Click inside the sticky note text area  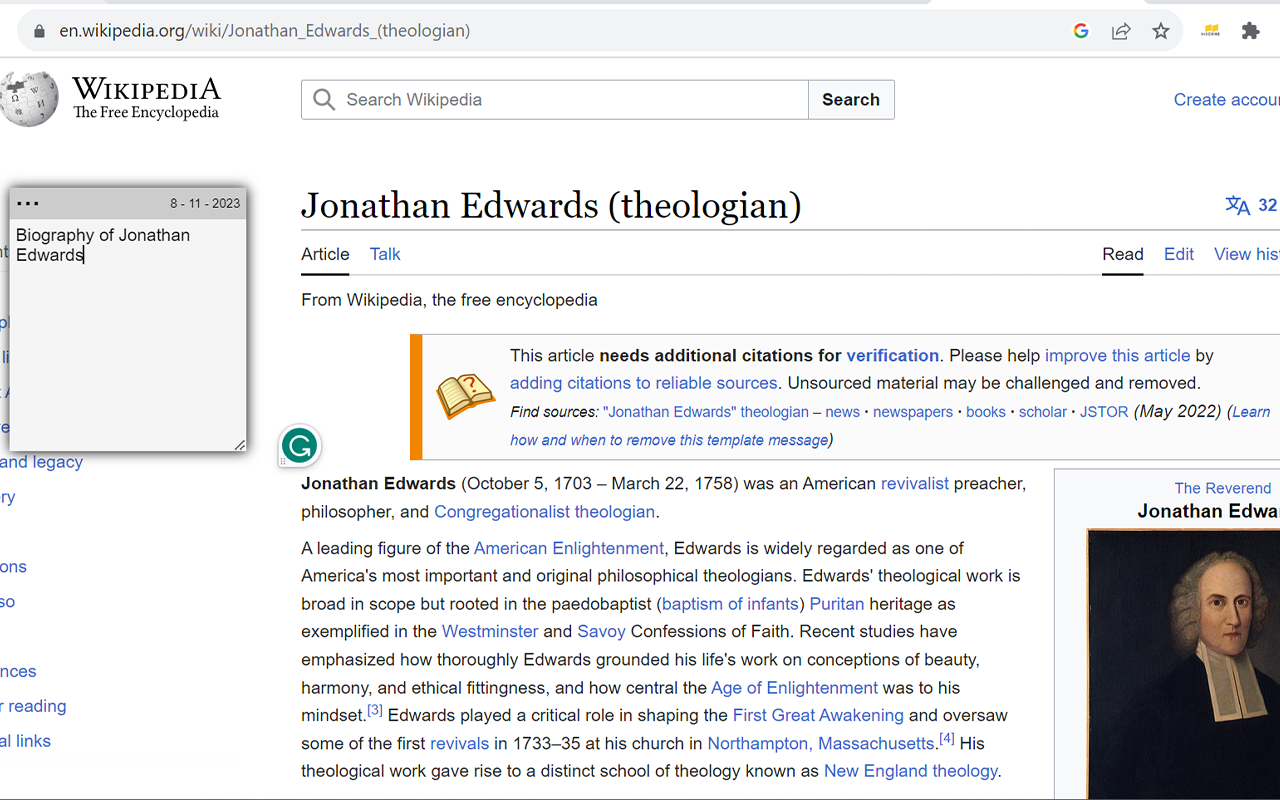tap(128, 334)
